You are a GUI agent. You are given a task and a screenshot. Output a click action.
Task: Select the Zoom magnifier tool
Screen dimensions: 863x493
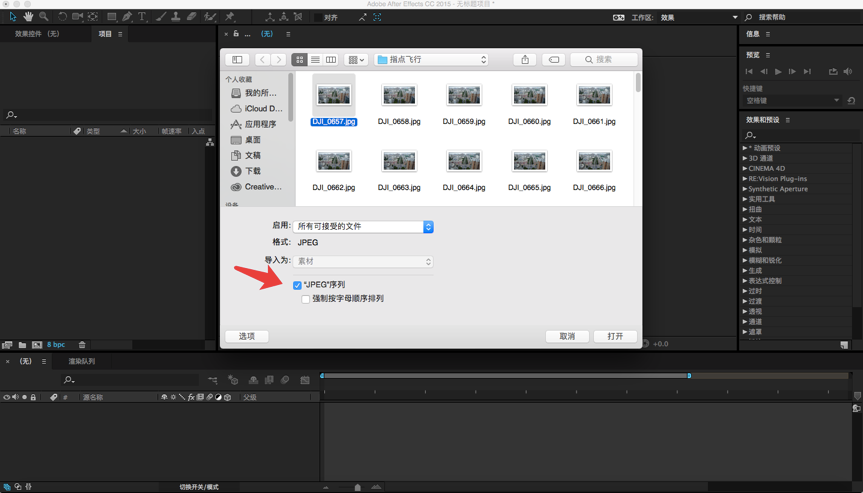point(44,17)
